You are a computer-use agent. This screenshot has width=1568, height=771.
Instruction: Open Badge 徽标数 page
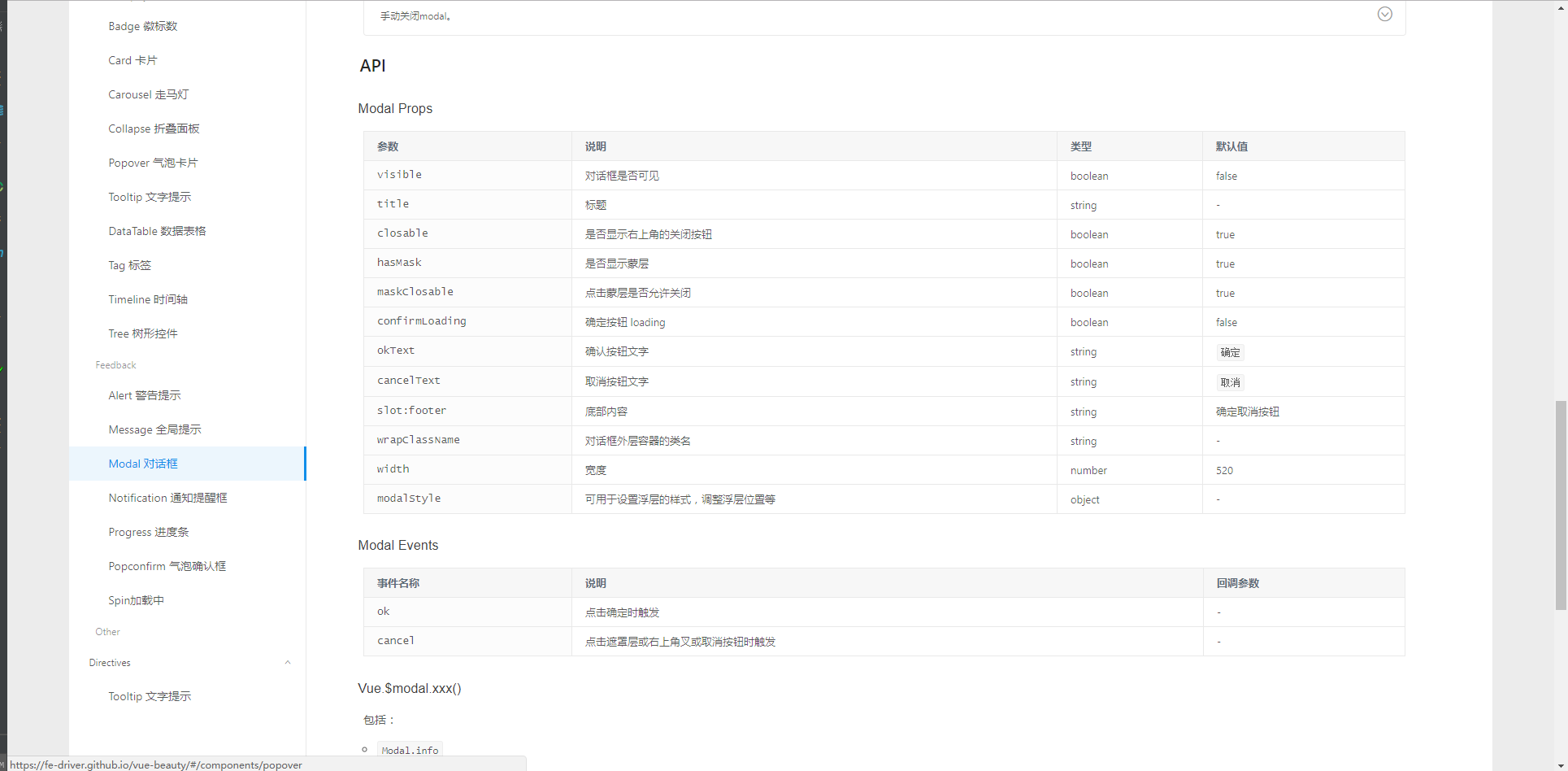tap(143, 26)
